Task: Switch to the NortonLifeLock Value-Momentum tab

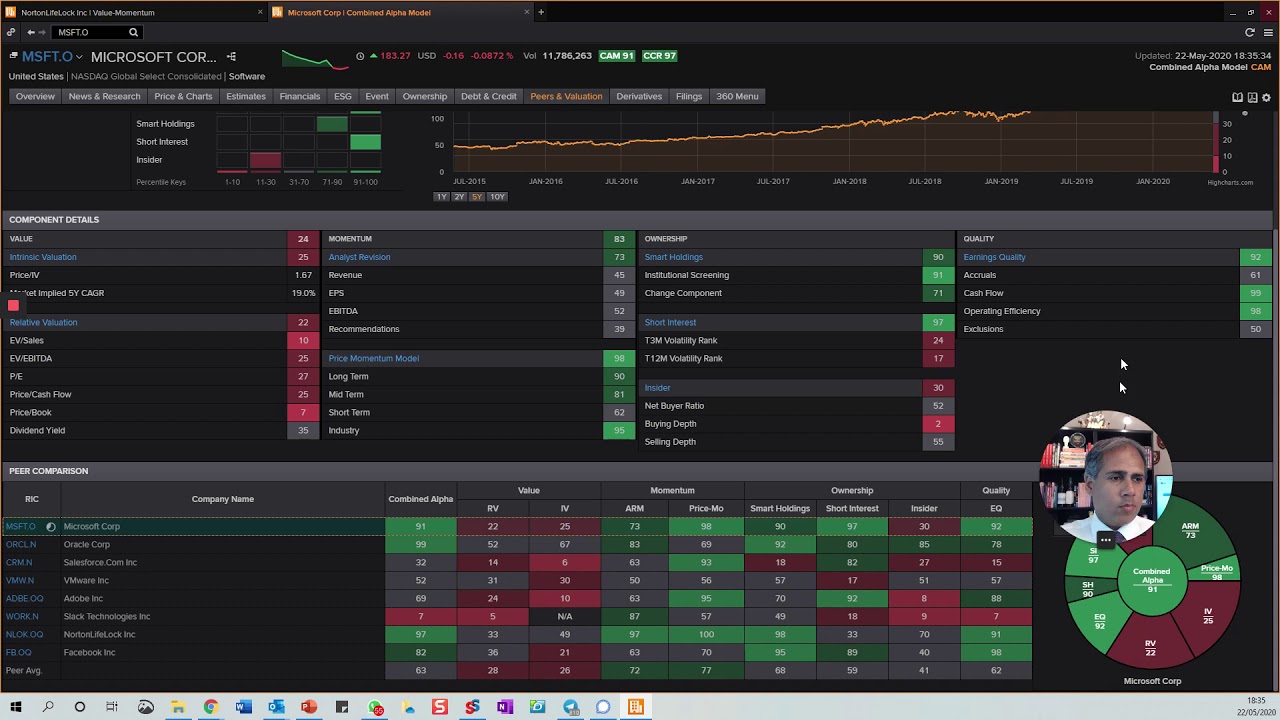Action: (135, 12)
